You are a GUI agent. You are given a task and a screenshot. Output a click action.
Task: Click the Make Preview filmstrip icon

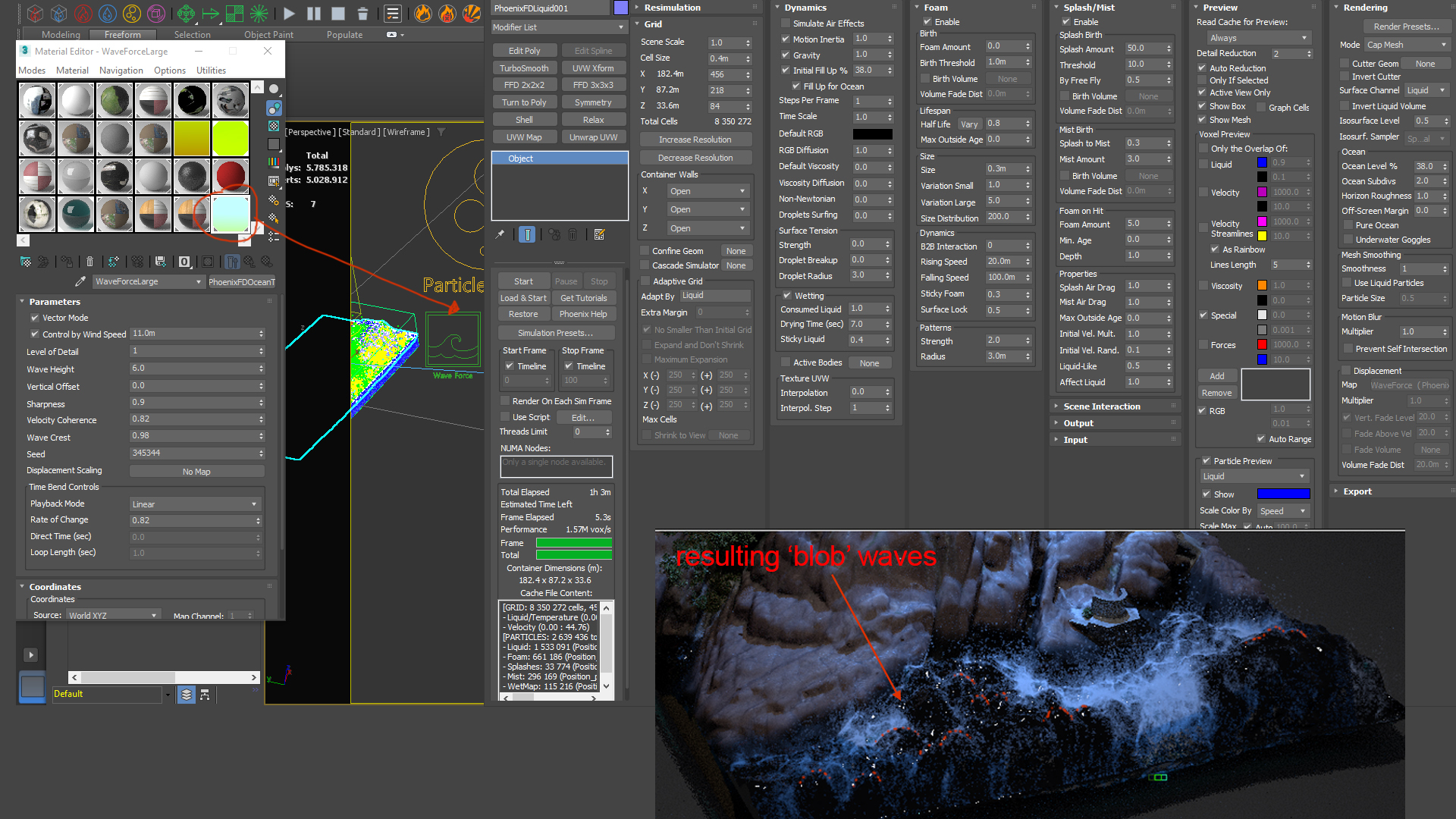(x=274, y=180)
